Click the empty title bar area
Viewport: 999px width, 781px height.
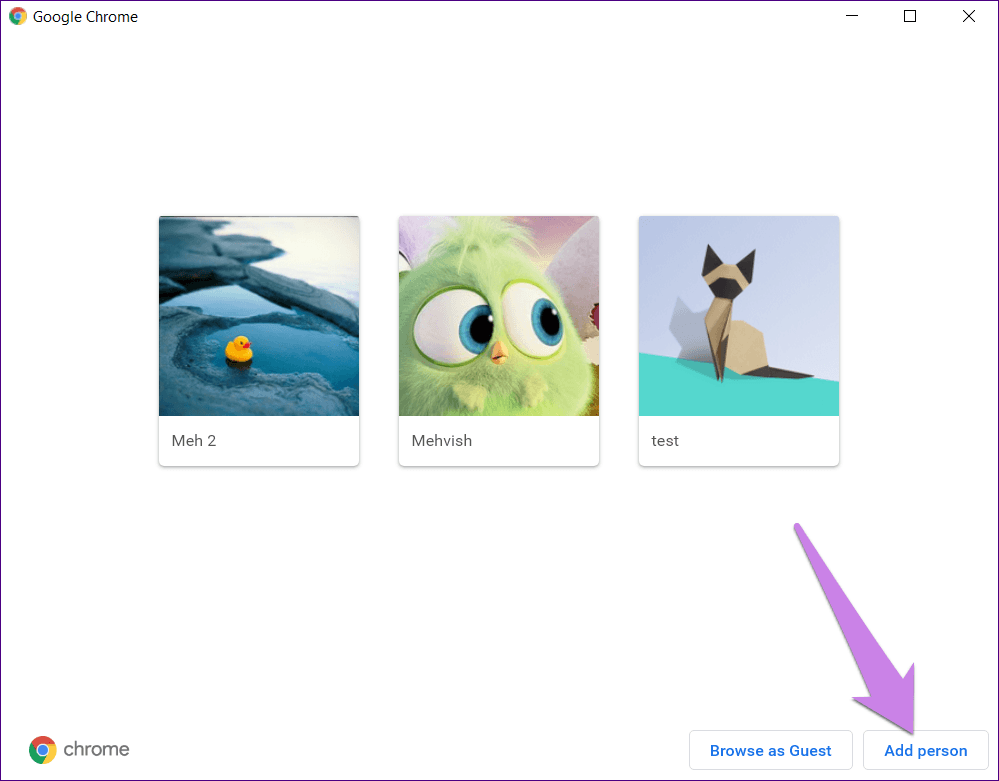click(480, 17)
